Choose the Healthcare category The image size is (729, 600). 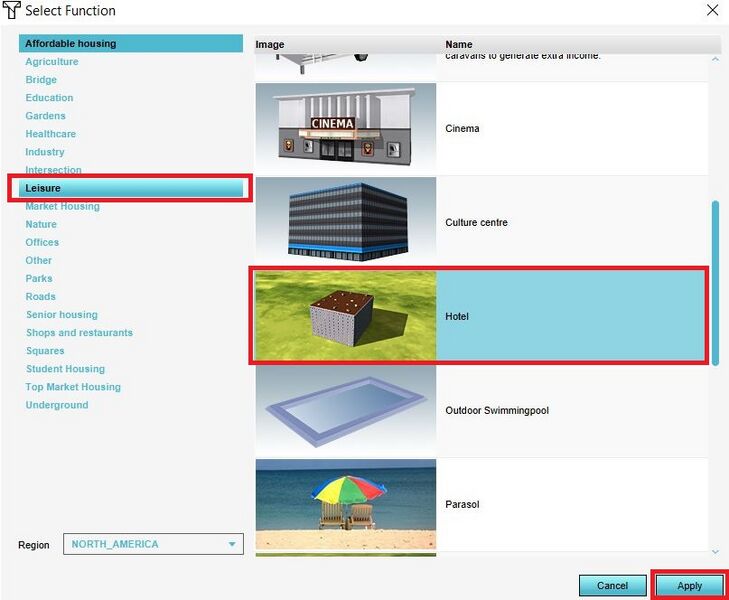pos(51,134)
